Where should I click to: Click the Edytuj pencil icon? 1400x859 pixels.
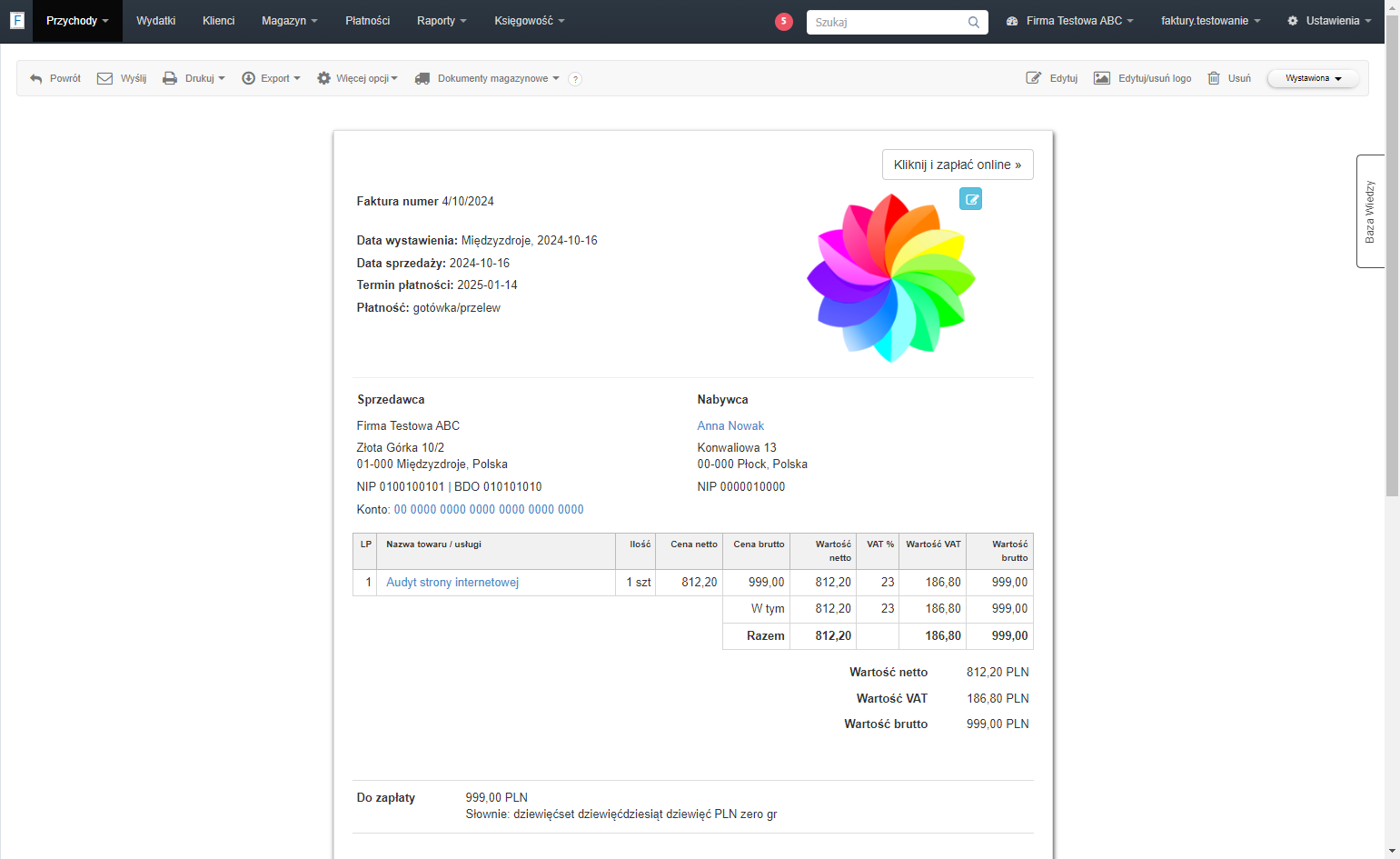1034,78
